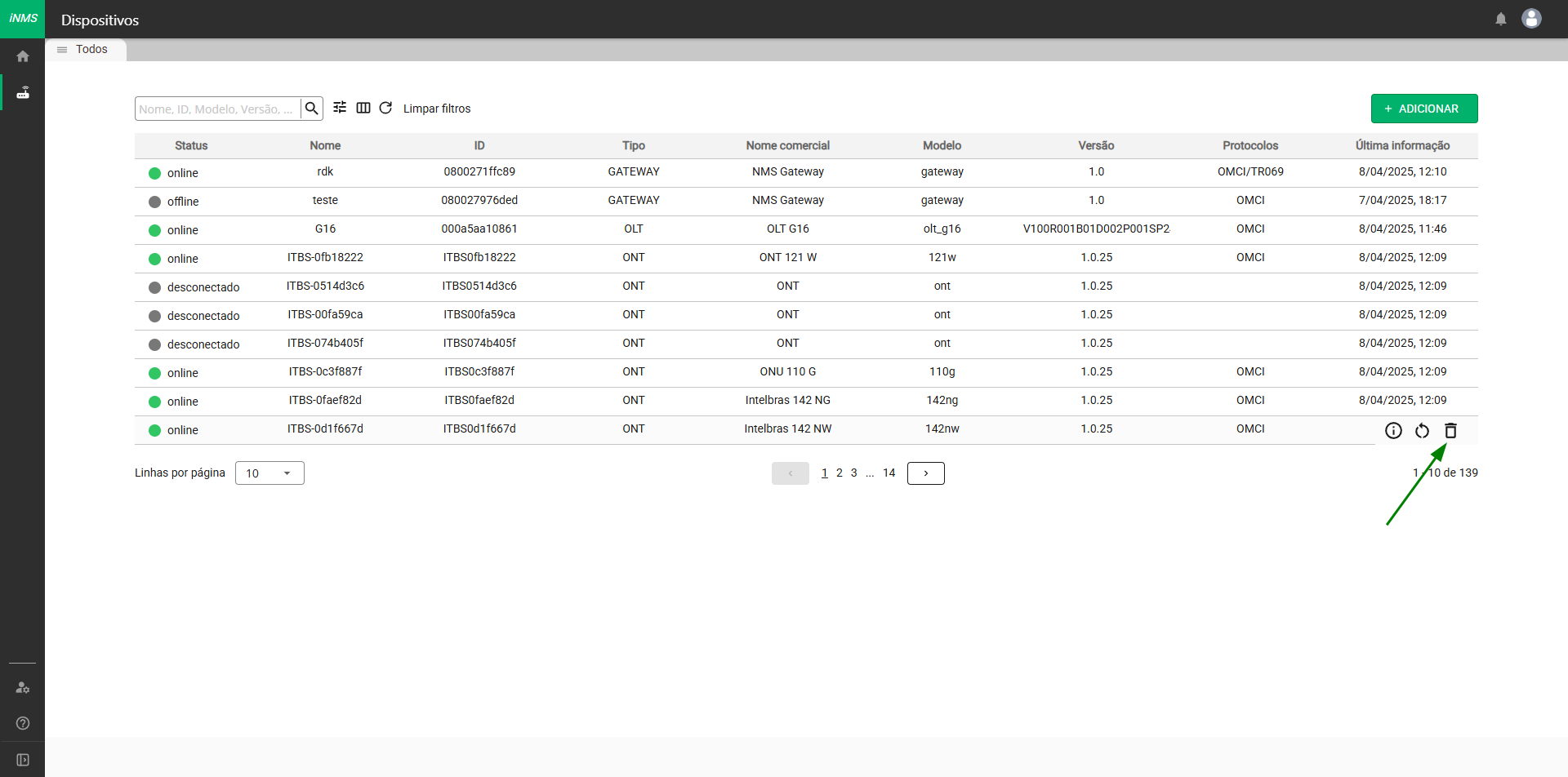Click commercial name OLT G16
This screenshot has width=1568, height=777.
click(788, 229)
